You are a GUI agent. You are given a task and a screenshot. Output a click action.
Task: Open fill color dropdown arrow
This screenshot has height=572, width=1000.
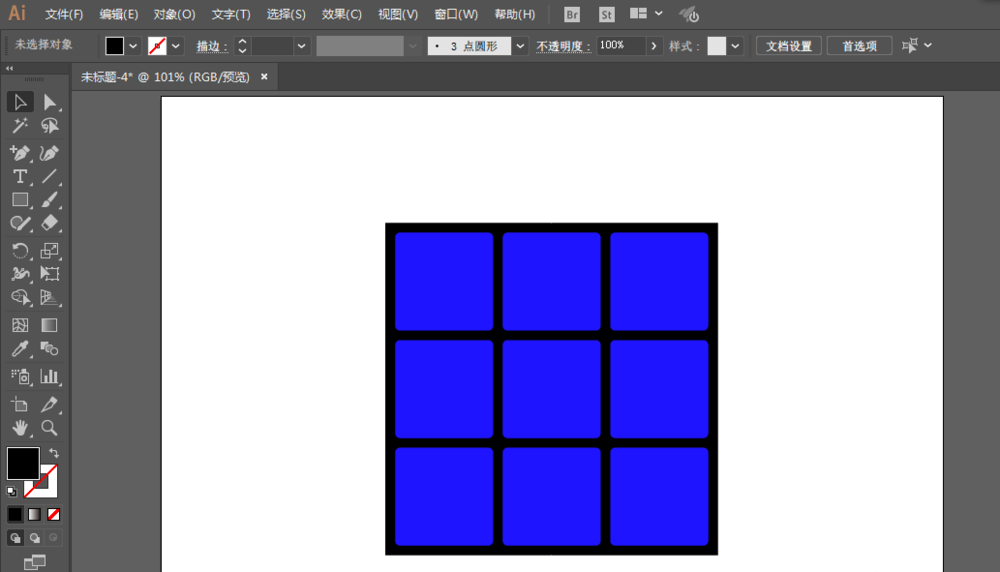pyautogui.click(x=133, y=46)
